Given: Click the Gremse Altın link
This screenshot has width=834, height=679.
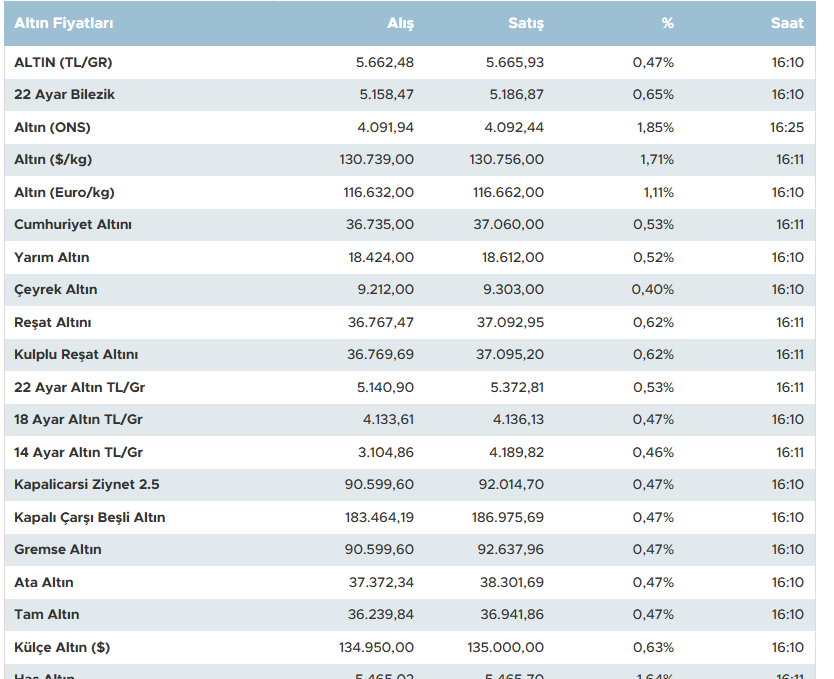Looking at the screenshot, I should coord(58,550).
